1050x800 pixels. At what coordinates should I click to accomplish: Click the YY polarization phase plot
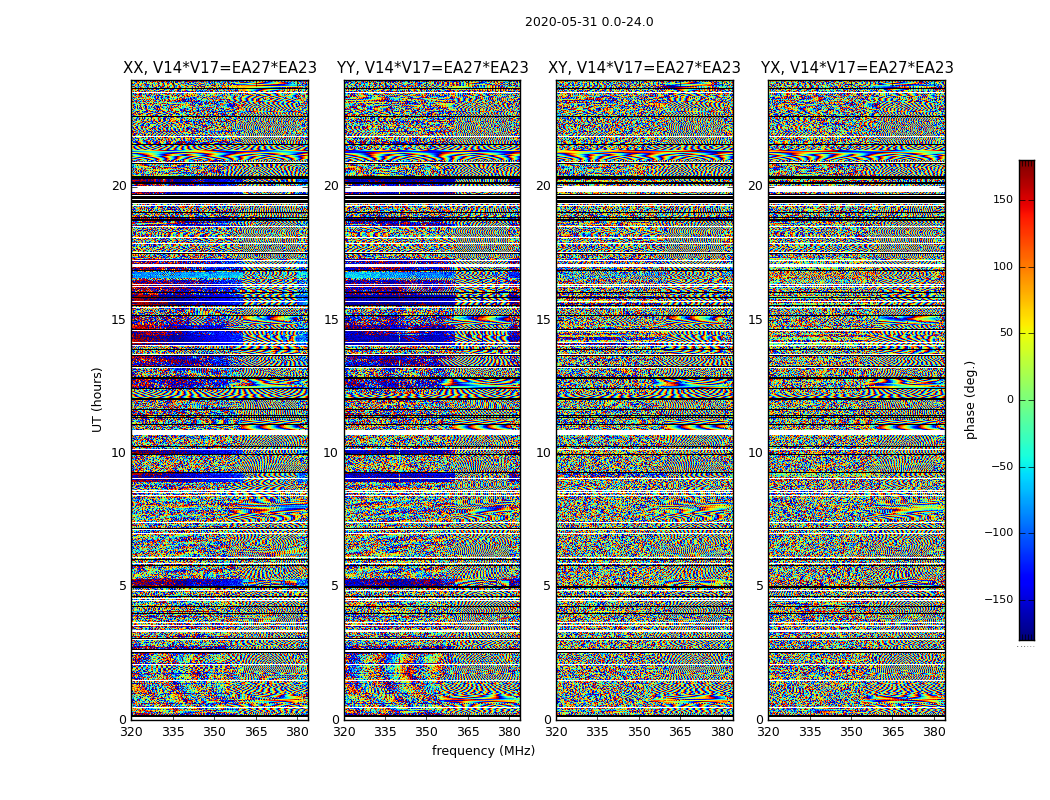point(432,400)
